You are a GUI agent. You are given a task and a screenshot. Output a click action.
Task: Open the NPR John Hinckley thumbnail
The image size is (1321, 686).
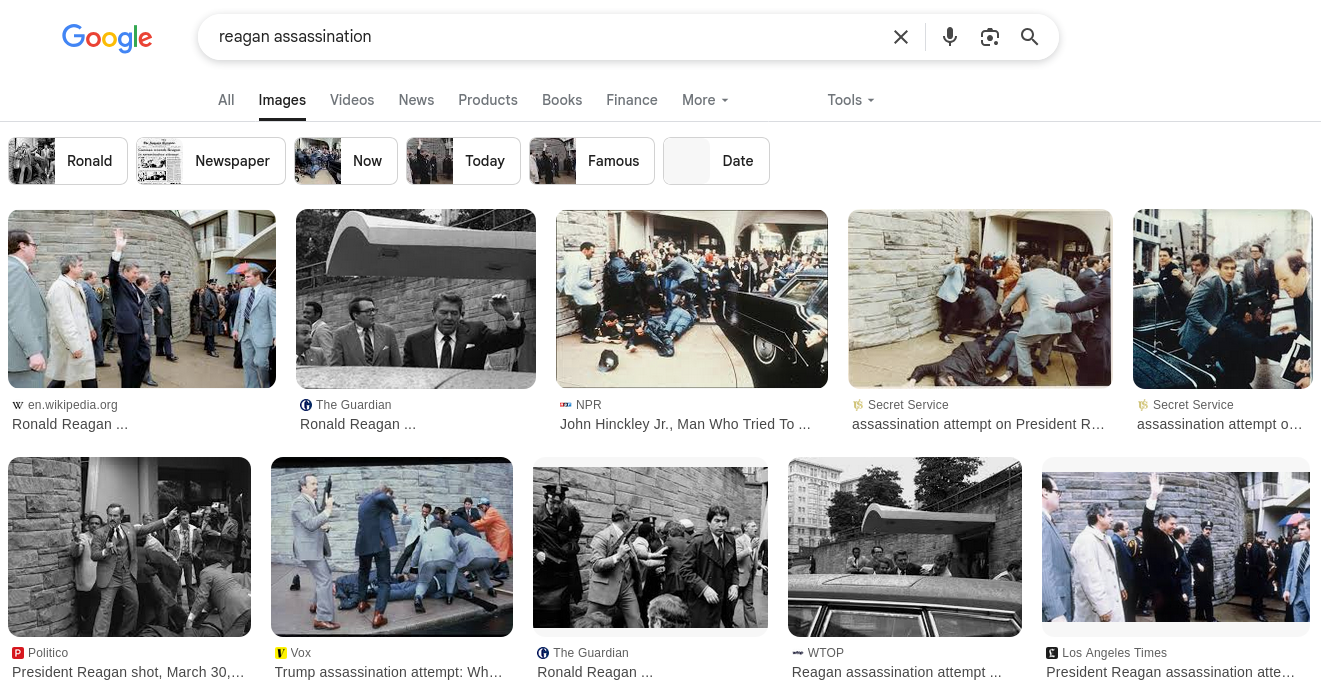(x=692, y=299)
